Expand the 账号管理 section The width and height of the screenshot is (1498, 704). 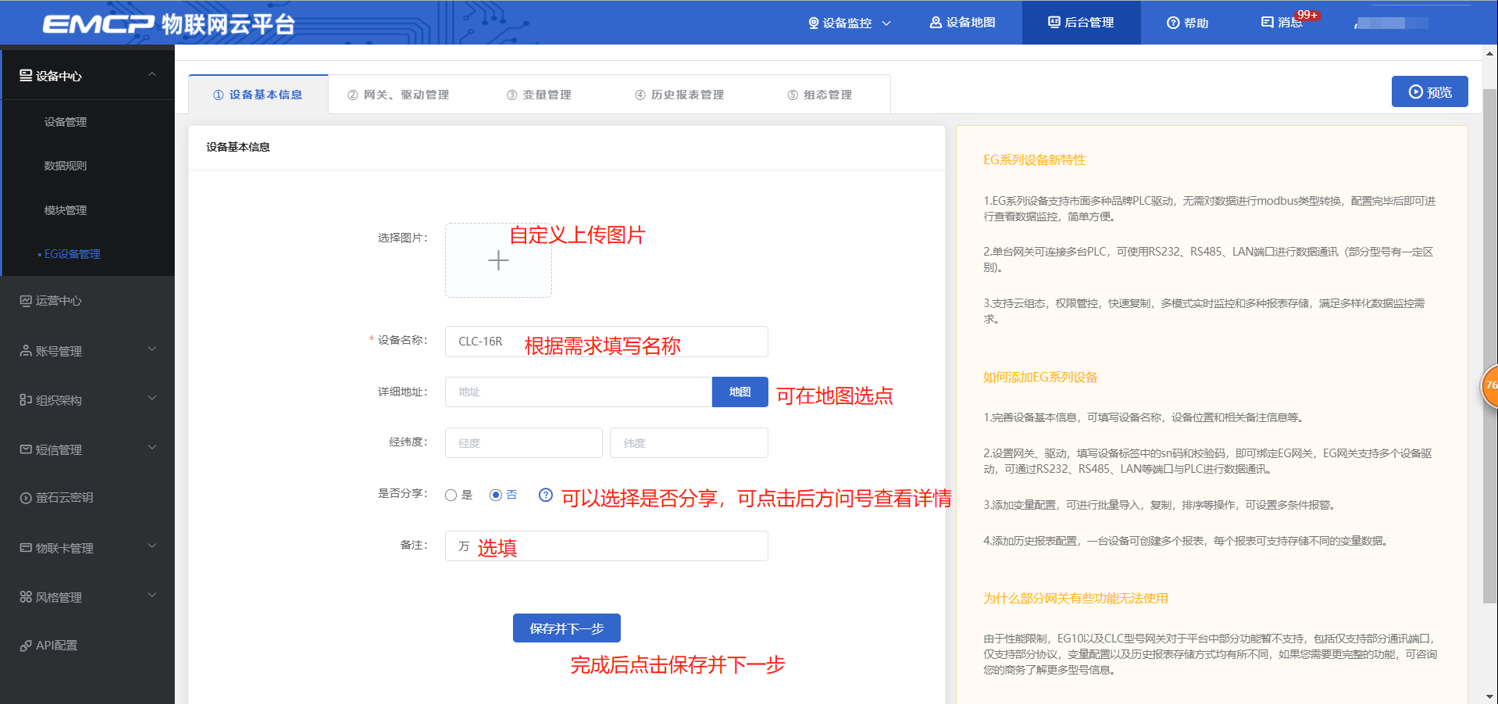pyautogui.click(x=152, y=349)
